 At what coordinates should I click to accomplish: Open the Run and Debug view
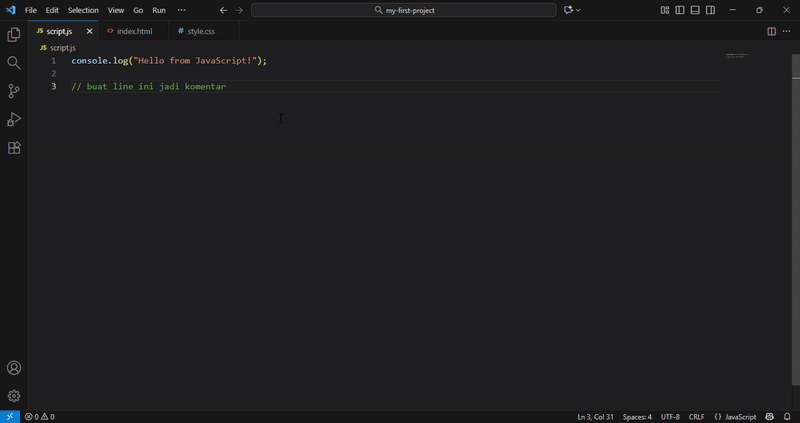(x=14, y=120)
